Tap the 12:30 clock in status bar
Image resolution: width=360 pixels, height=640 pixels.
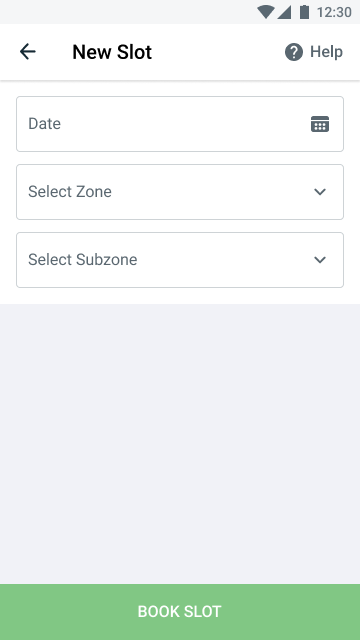(x=334, y=12)
